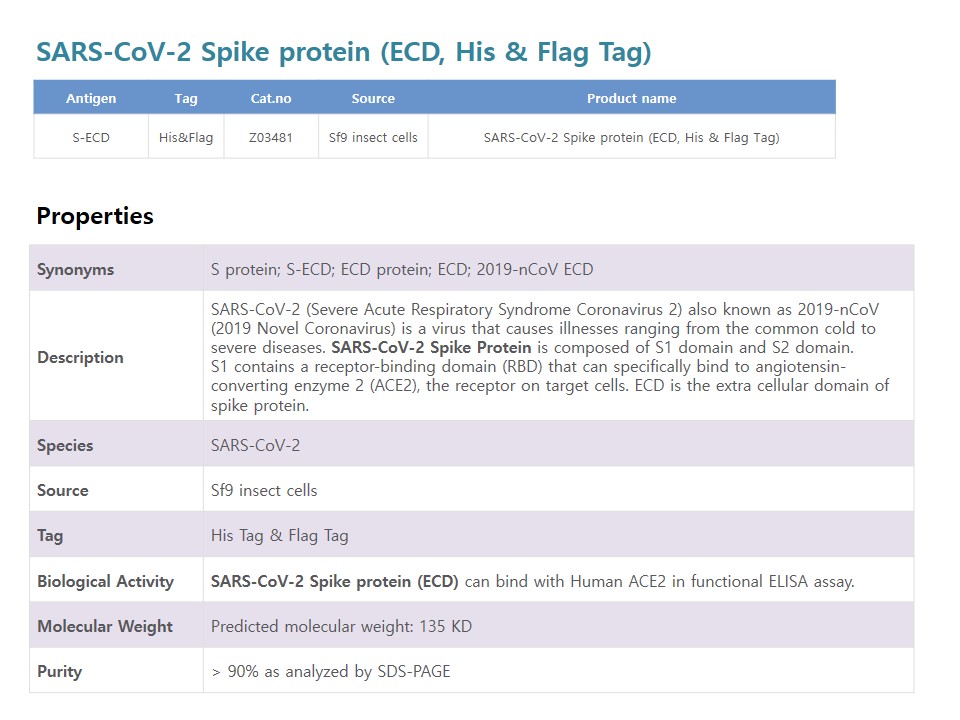Image resolution: width=960 pixels, height=720 pixels.
Task: Select the Biological Activity row label
Action: click(x=105, y=582)
